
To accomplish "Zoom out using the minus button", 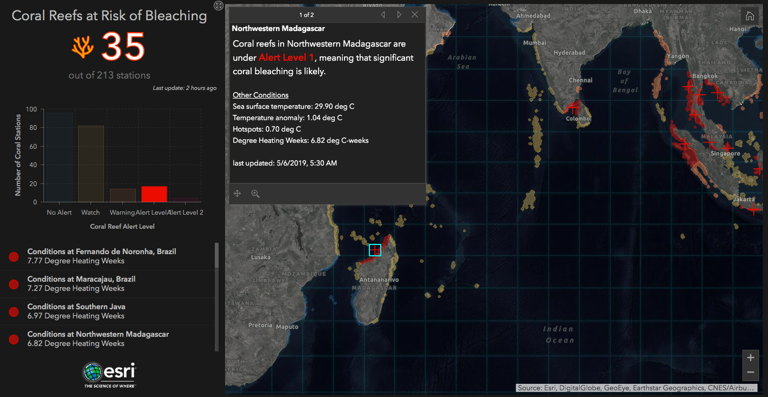I will click(x=750, y=373).
